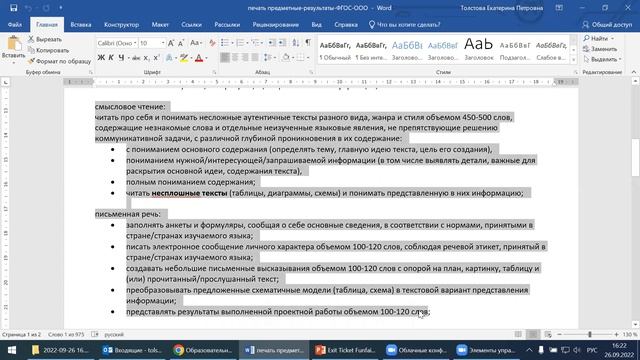Switch to the Конструктор tab
640x360 pixels.
[121, 24]
